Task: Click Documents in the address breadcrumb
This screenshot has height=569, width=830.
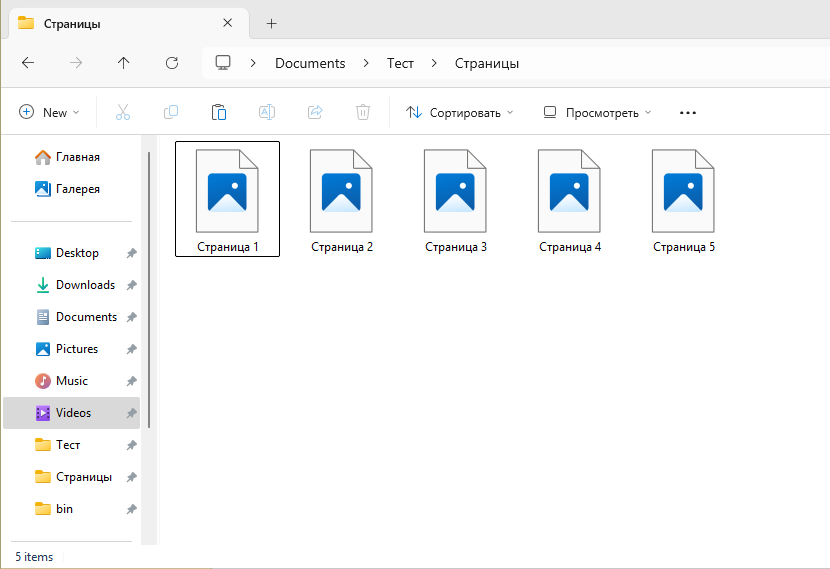Action: click(x=310, y=63)
